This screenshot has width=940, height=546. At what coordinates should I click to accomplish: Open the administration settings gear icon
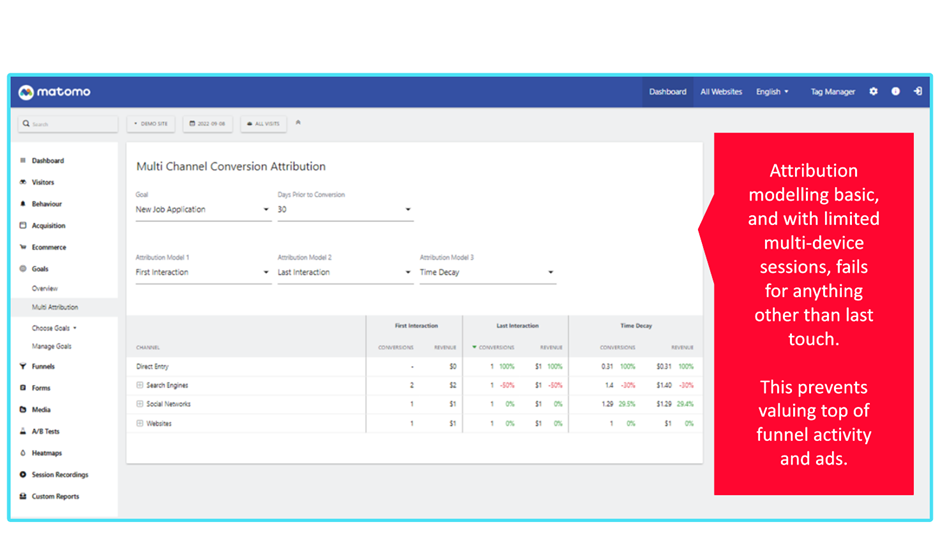pyautogui.click(x=873, y=91)
